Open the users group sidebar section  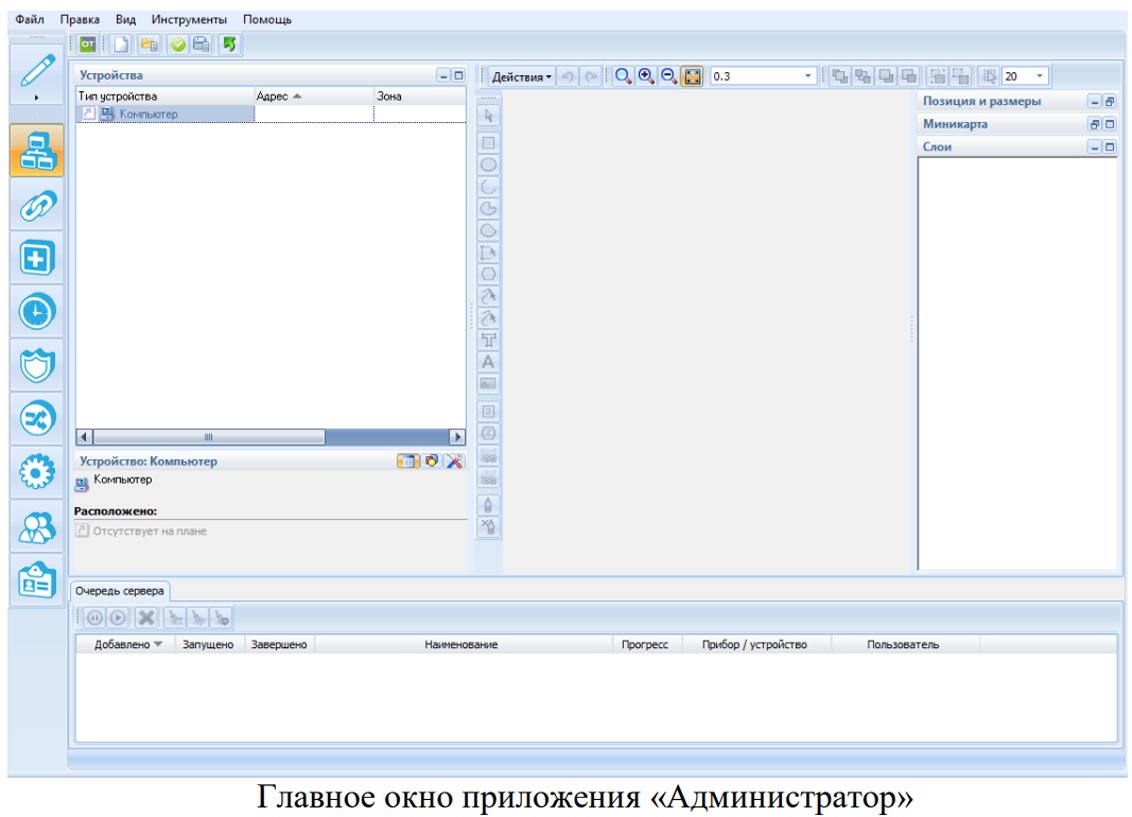click(38, 526)
